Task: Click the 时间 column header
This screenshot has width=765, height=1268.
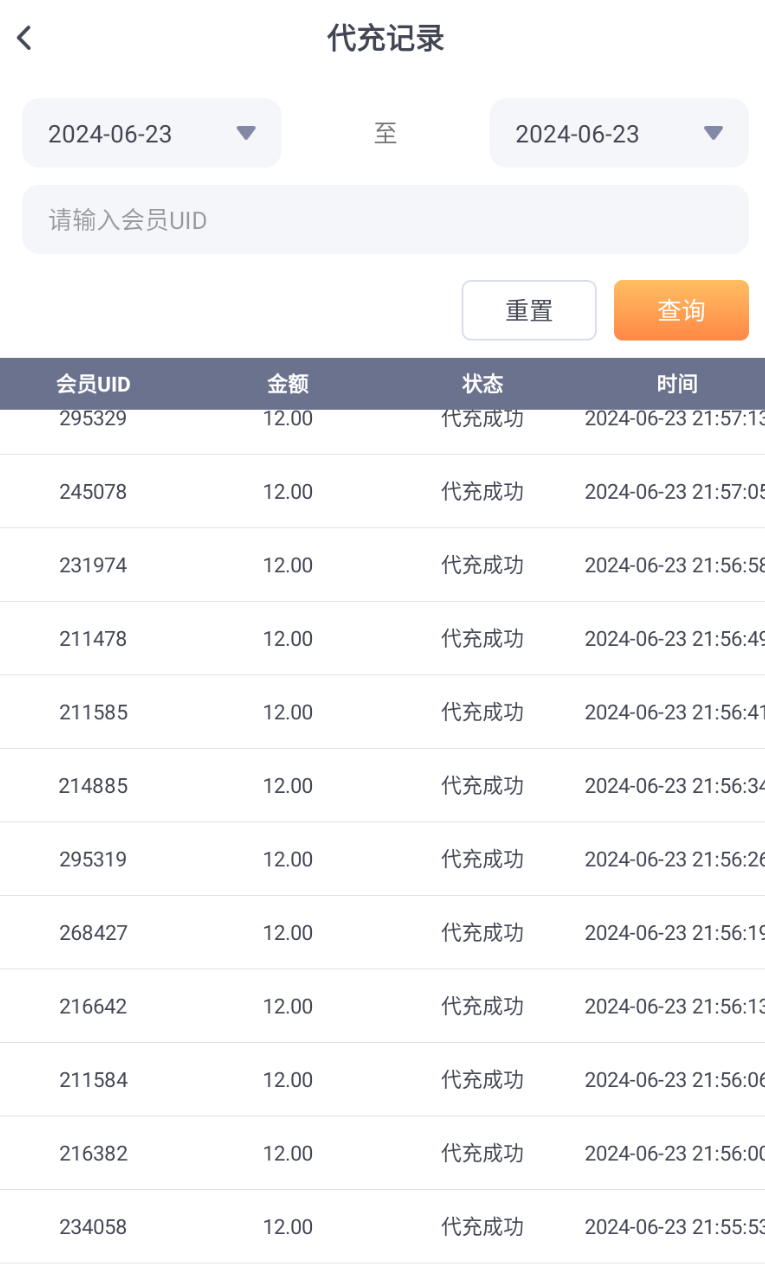Action: 677,384
